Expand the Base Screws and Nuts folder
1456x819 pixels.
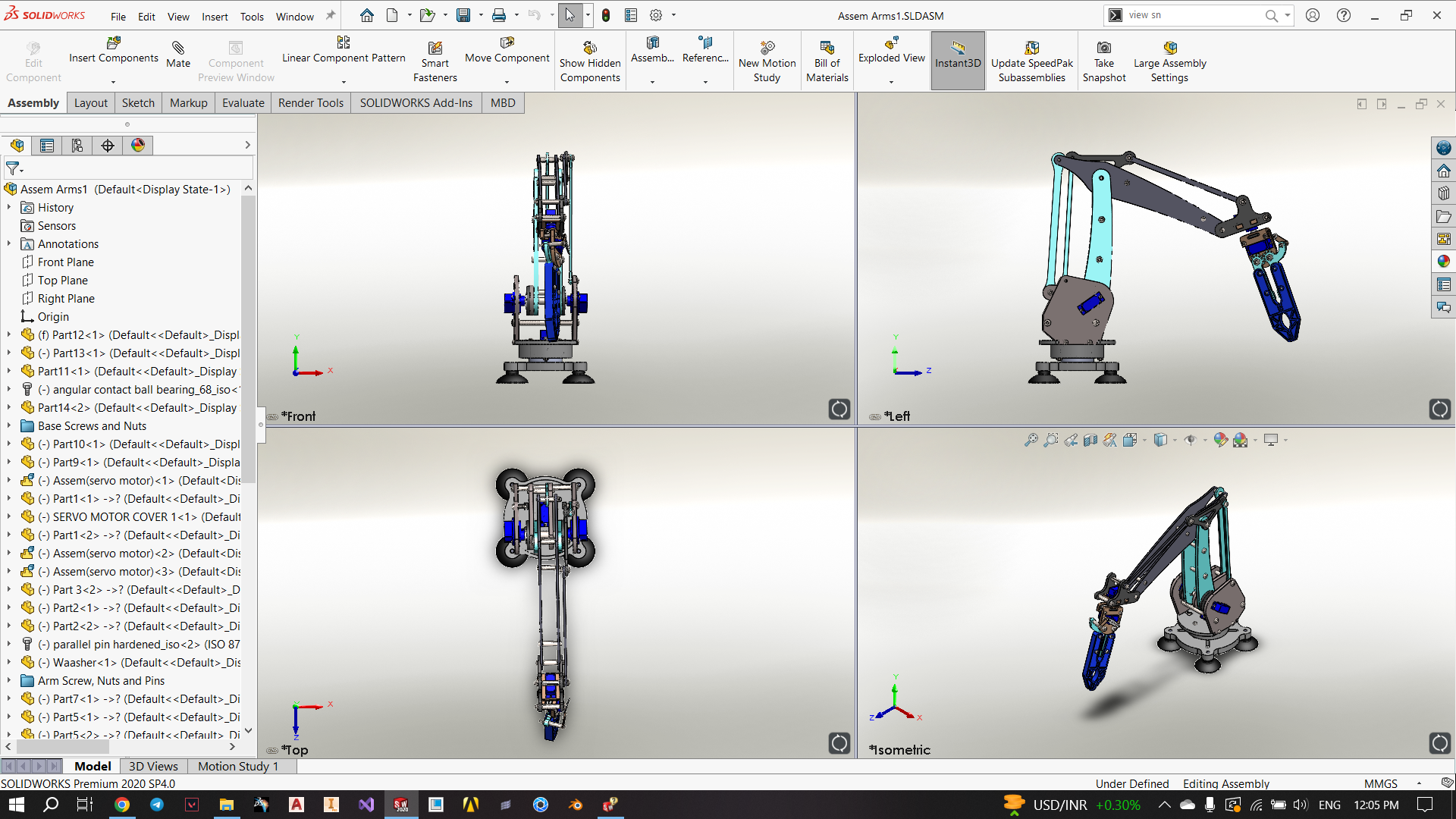point(9,426)
